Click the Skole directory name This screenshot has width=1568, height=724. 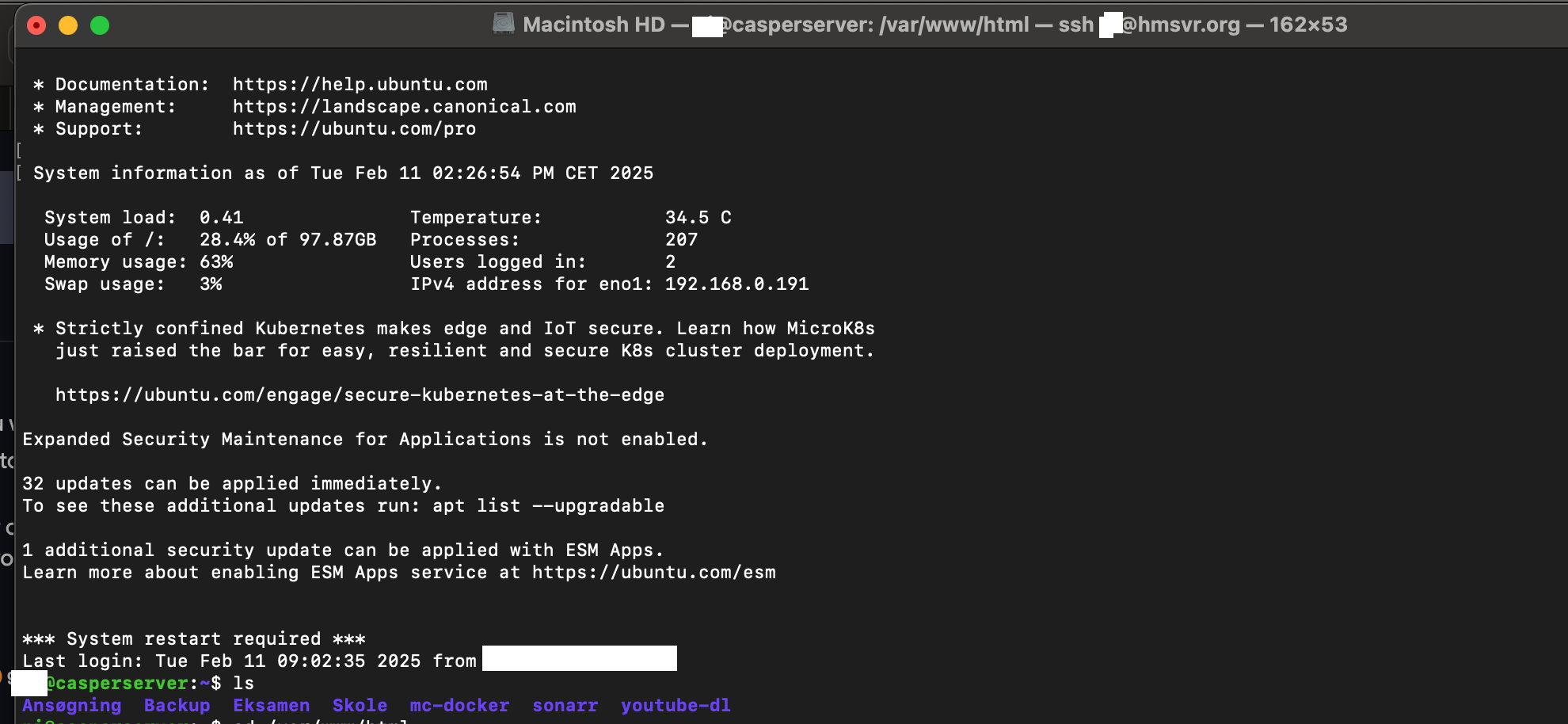coord(360,705)
